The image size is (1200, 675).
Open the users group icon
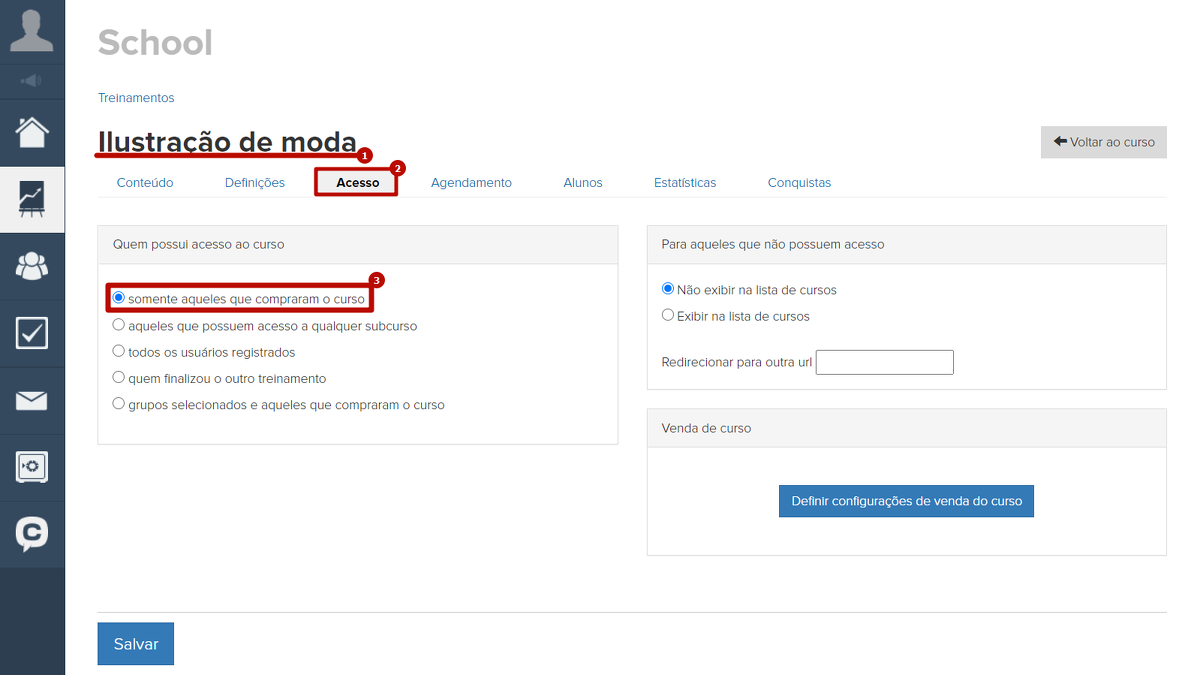(32, 266)
